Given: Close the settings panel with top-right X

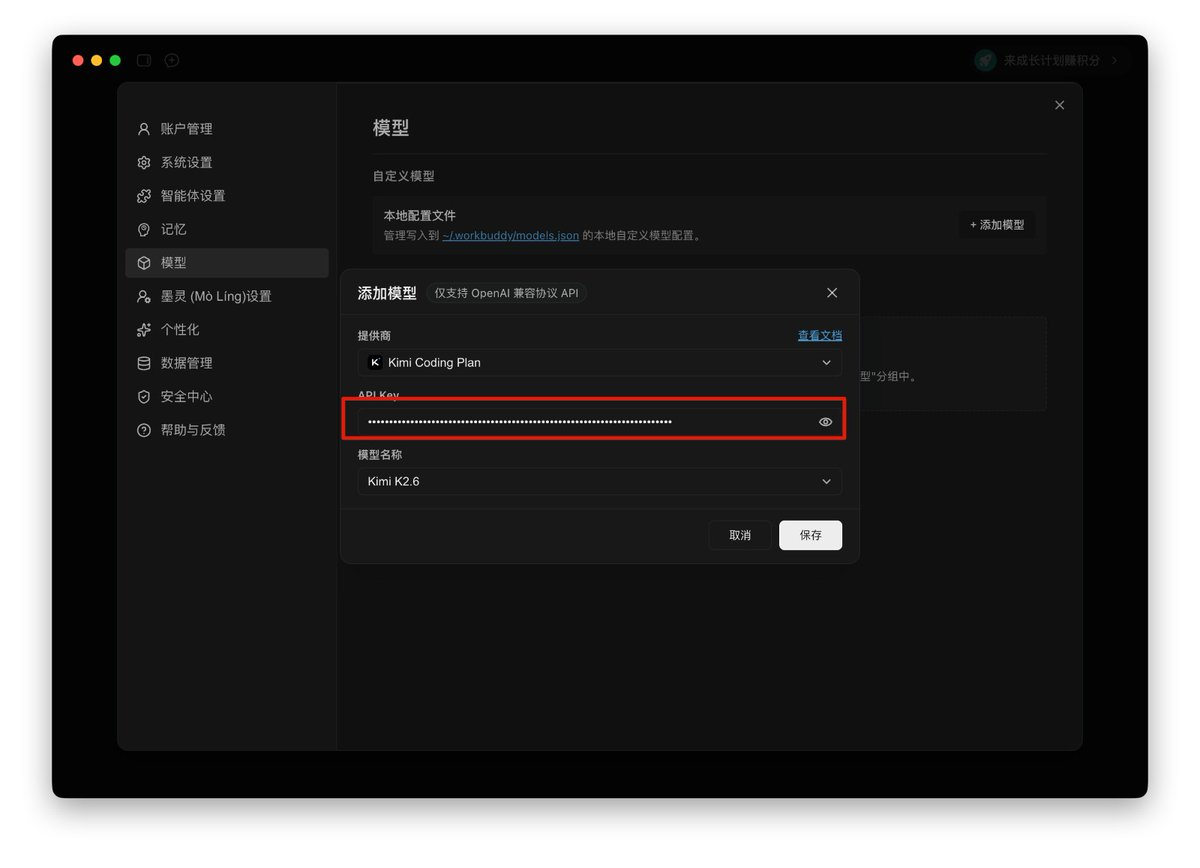Looking at the screenshot, I should [1060, 105].
